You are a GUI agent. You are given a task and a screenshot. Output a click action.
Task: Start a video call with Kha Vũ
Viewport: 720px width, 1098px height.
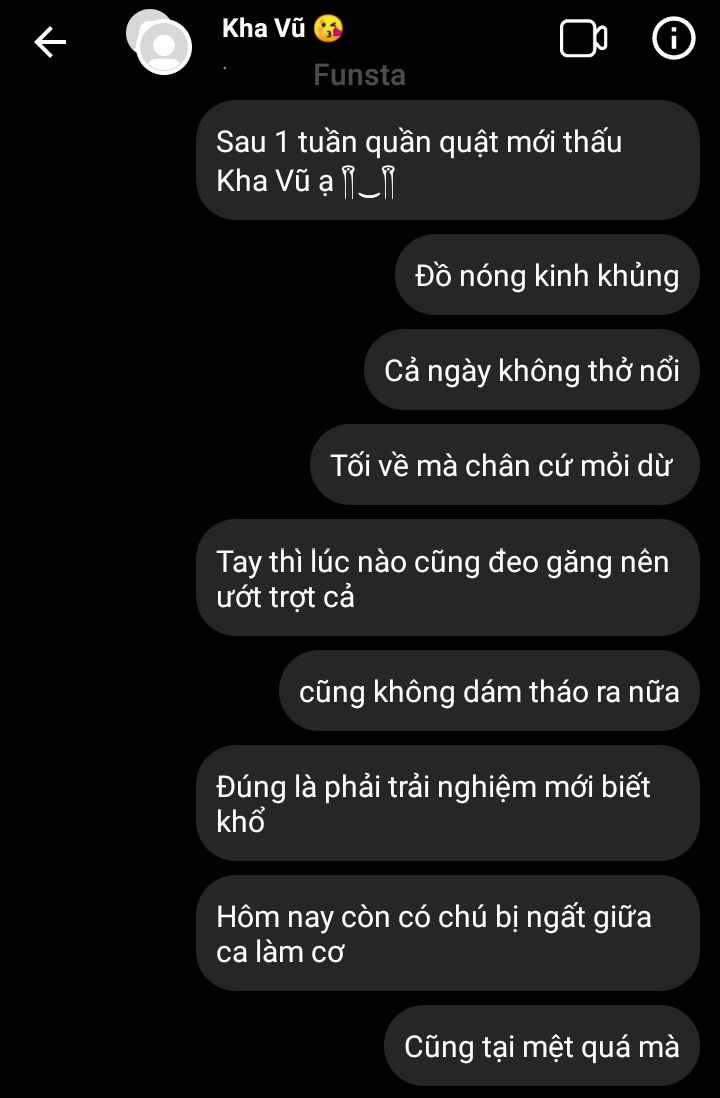point(583,39)
